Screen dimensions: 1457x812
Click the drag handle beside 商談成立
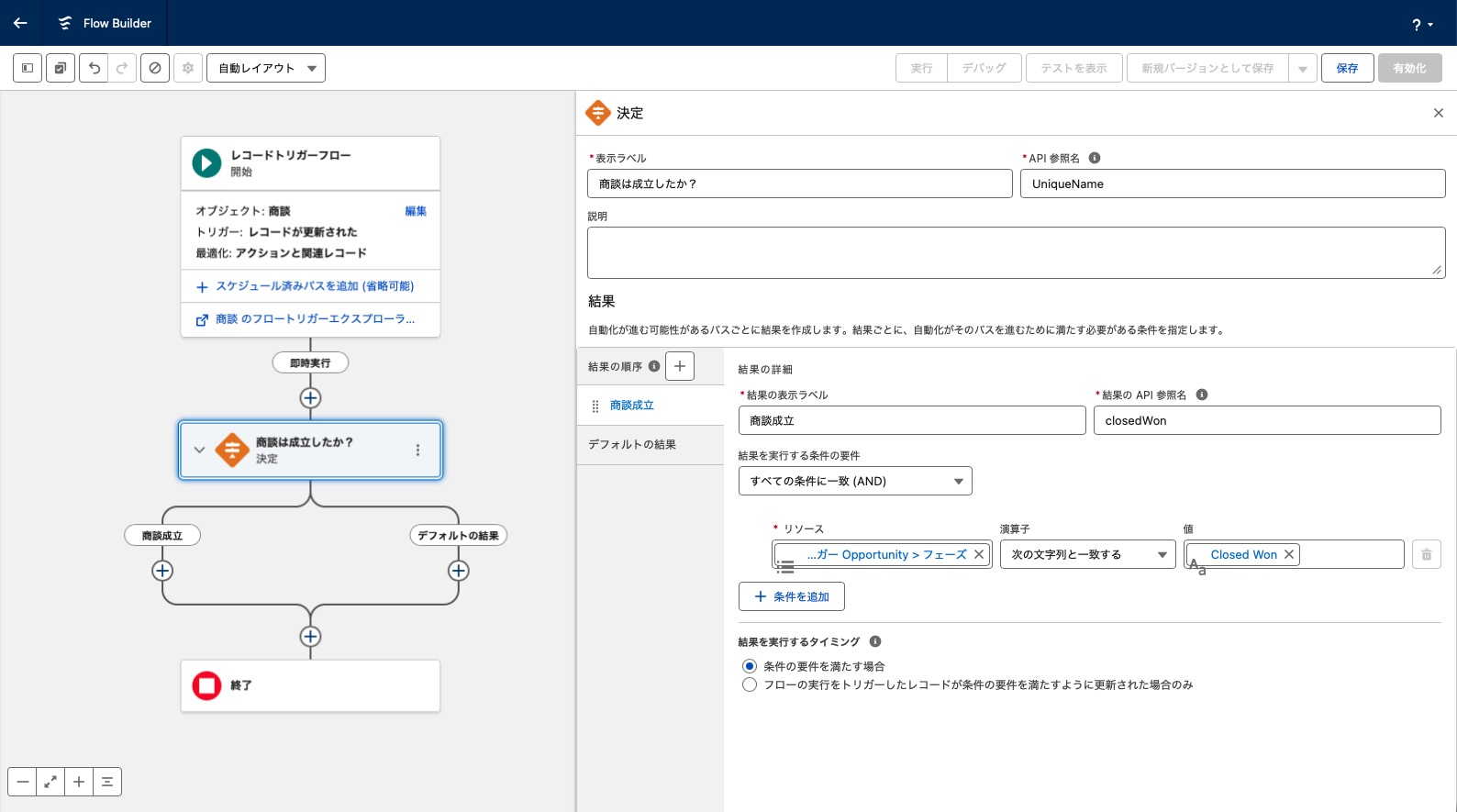pyautogui.click(x=595, y=406)
